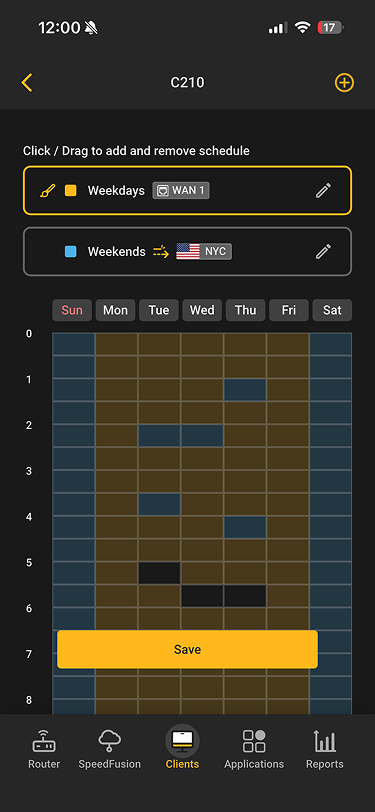Toggle the Wed day column header
The image size is (375, 812).
(202, 310)
